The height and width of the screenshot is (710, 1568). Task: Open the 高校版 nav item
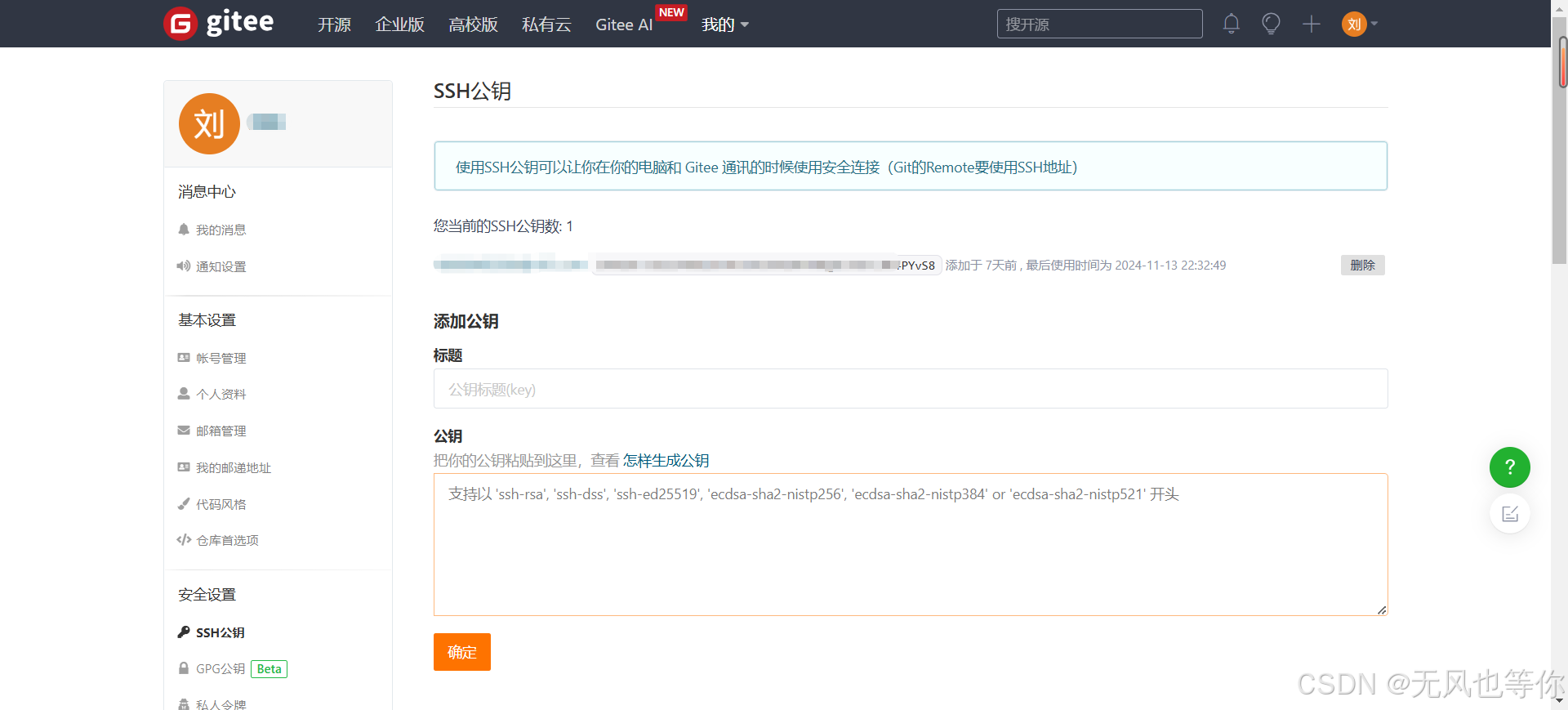tap(473, 25)
